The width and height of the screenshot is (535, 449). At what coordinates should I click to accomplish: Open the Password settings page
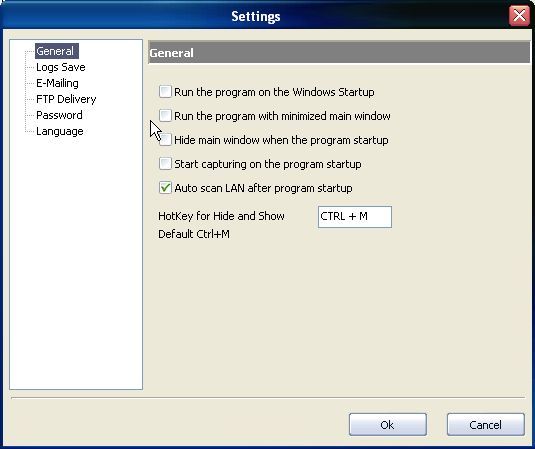point(59,115)
